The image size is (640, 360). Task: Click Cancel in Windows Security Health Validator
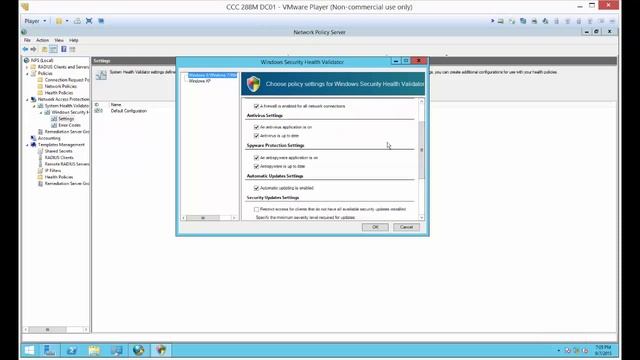406,227
